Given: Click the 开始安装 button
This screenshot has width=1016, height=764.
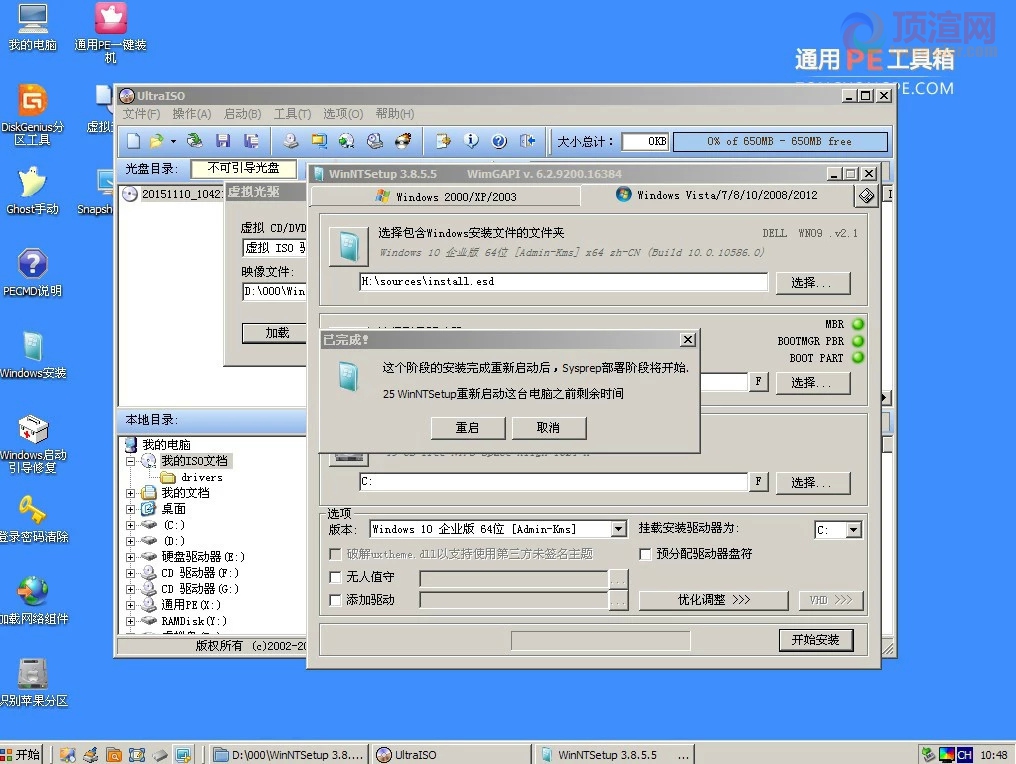Looking at the screenshot, I should click(x=816, y=640).
